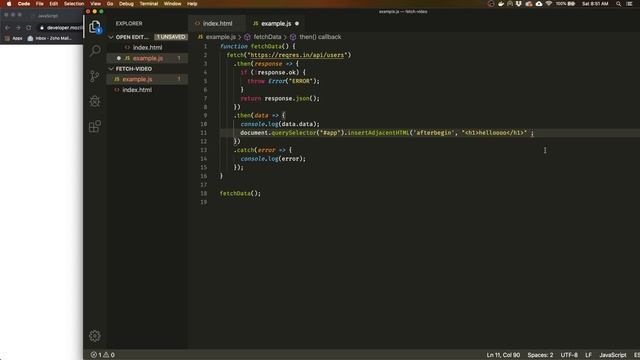The image size is (640, 360).
Task: Open the Debug view in activity bar
Action: [x=95, y=101]
